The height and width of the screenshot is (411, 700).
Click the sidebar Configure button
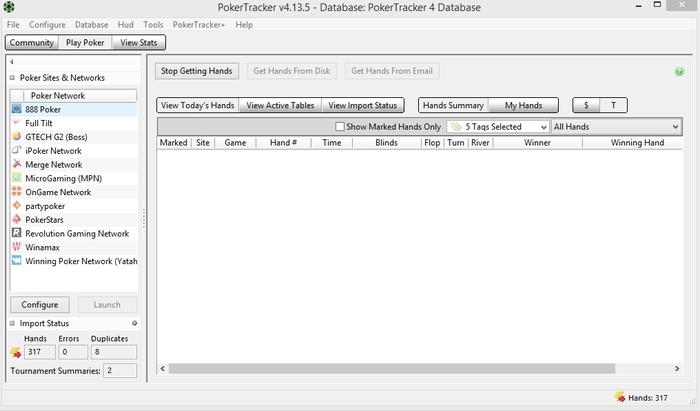(x=40, y=305)
